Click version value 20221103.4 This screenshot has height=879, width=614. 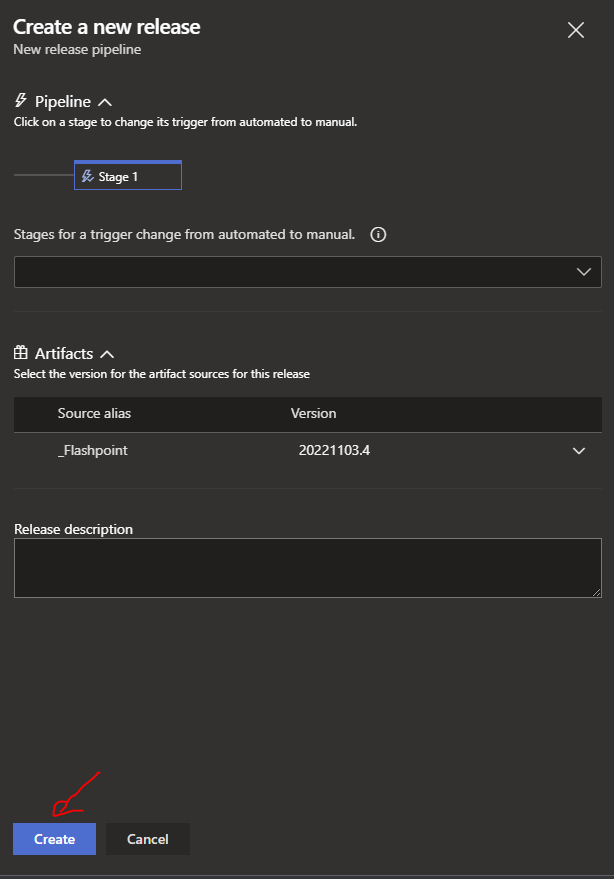334,451
